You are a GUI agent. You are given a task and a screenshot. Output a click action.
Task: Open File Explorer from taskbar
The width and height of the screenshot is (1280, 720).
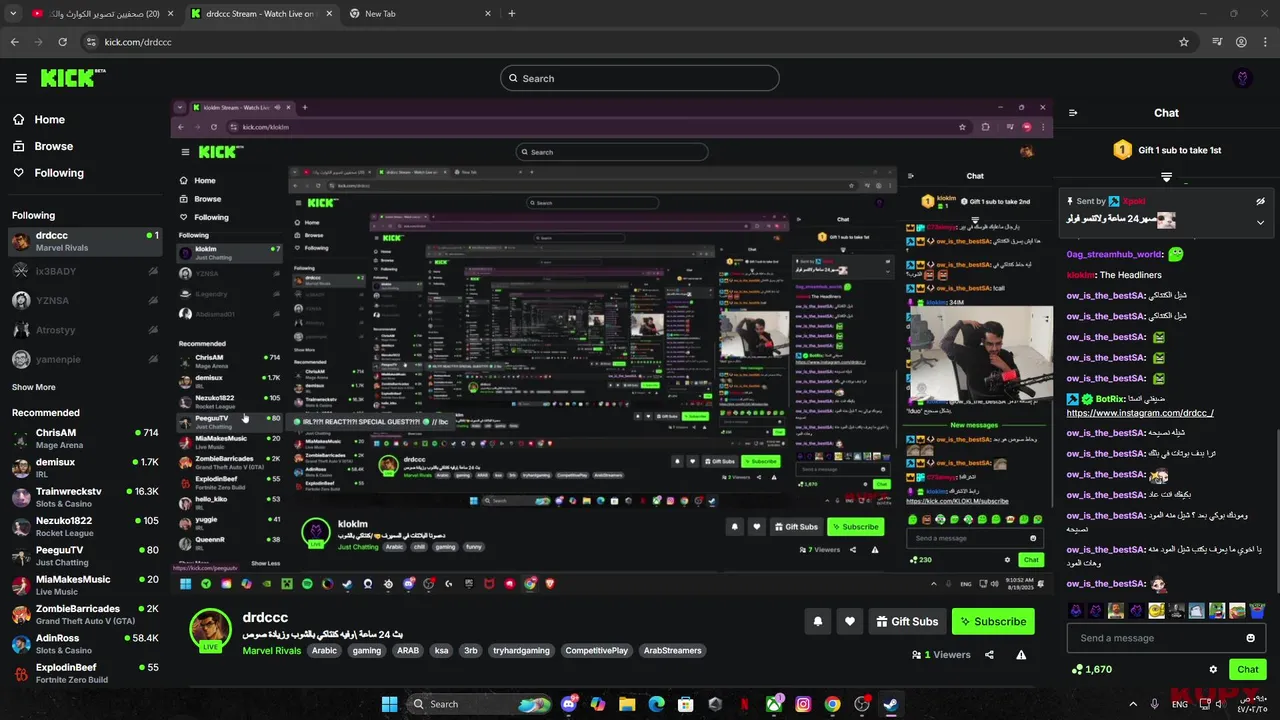(627, 704)
